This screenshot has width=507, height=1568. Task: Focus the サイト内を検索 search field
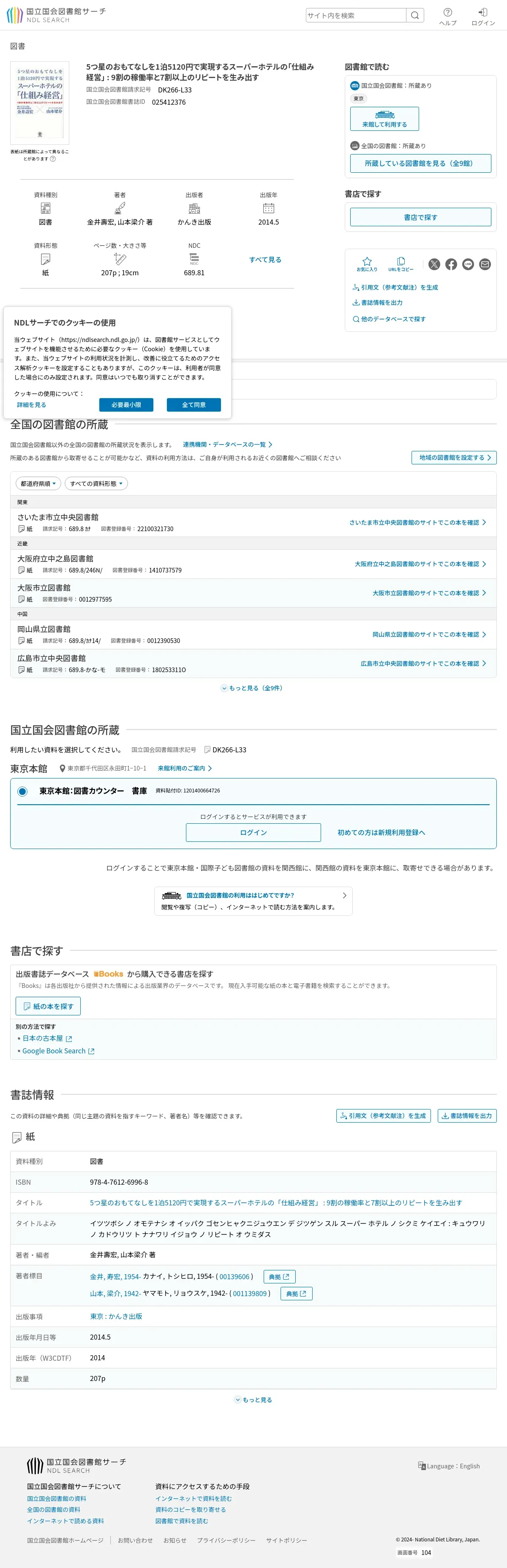(x=356, y=15)
